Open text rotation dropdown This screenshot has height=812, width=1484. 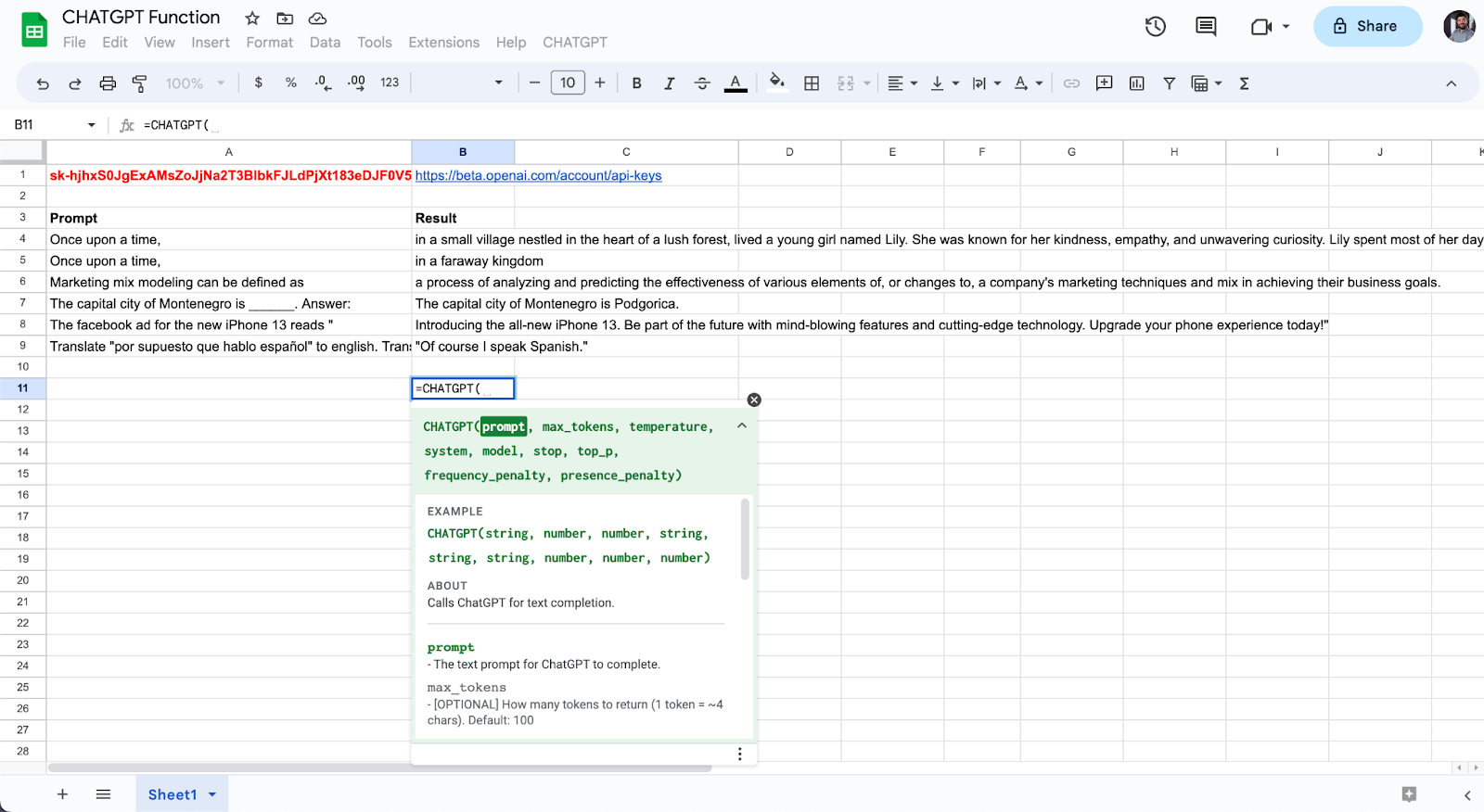1028,83
